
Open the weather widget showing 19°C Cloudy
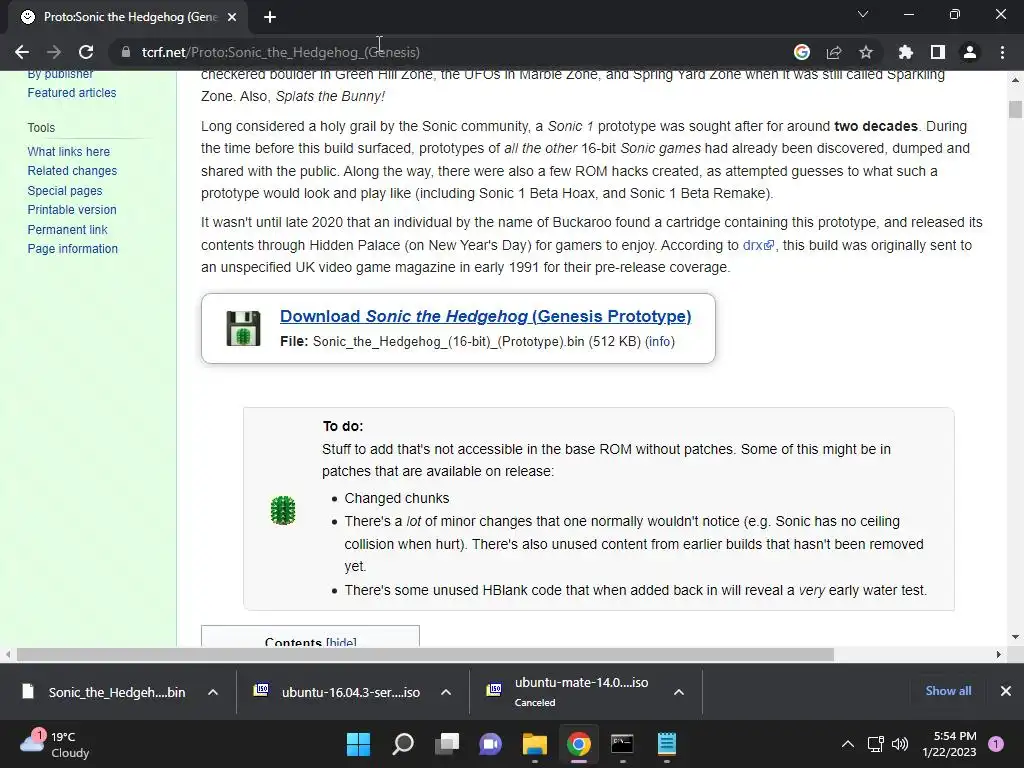coord(55,744)
